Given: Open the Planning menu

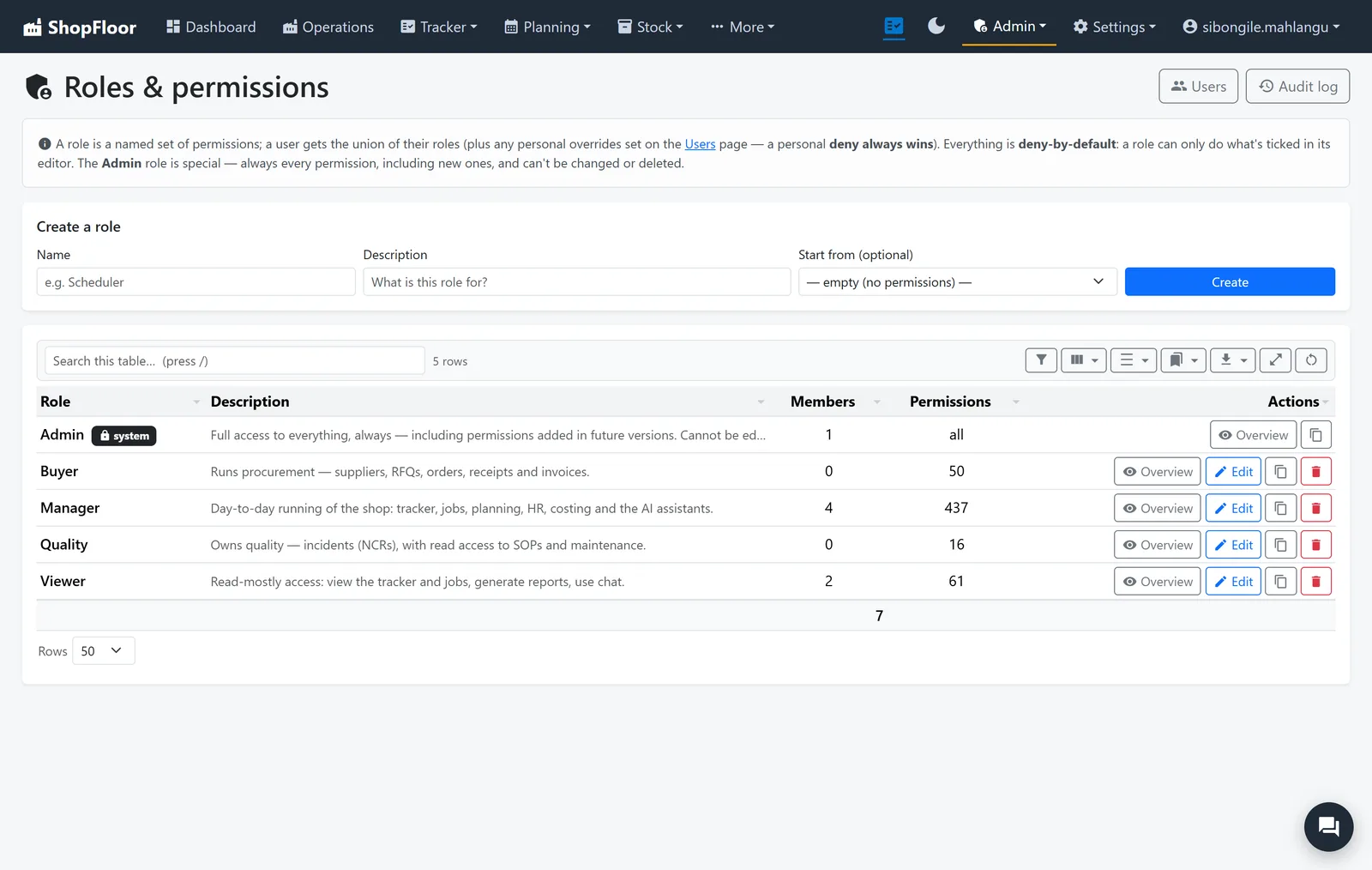Looking at the screenshot, I should (547, 27).
